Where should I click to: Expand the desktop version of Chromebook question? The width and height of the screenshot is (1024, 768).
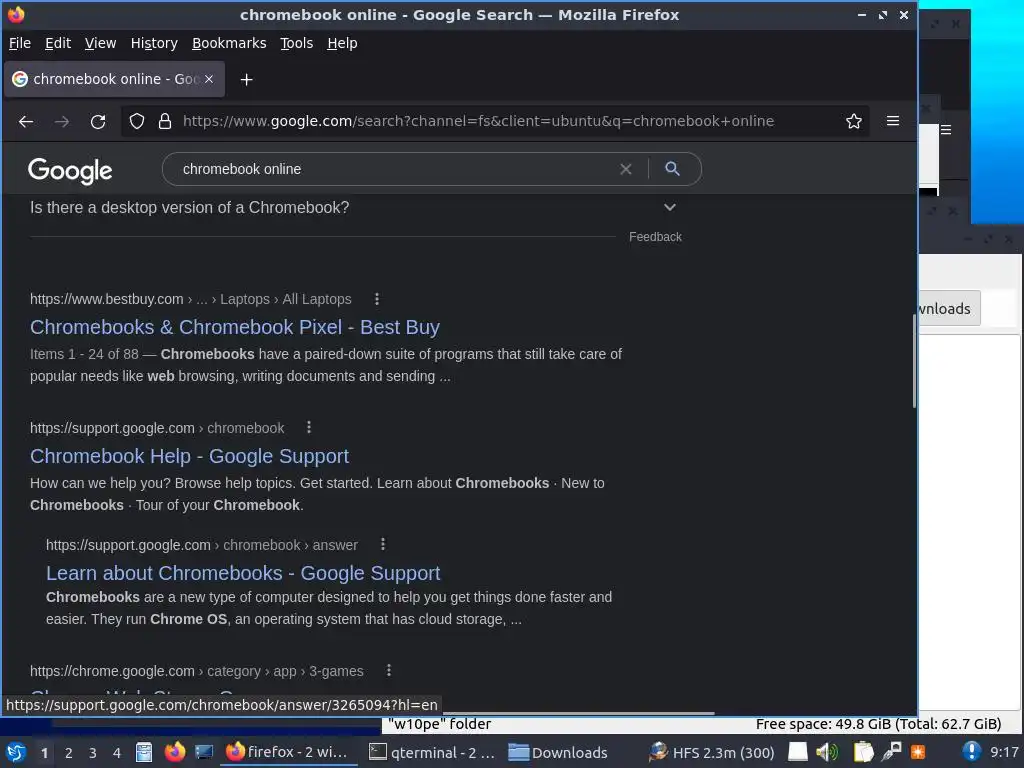pyautogui.click(x=669, y=208)
